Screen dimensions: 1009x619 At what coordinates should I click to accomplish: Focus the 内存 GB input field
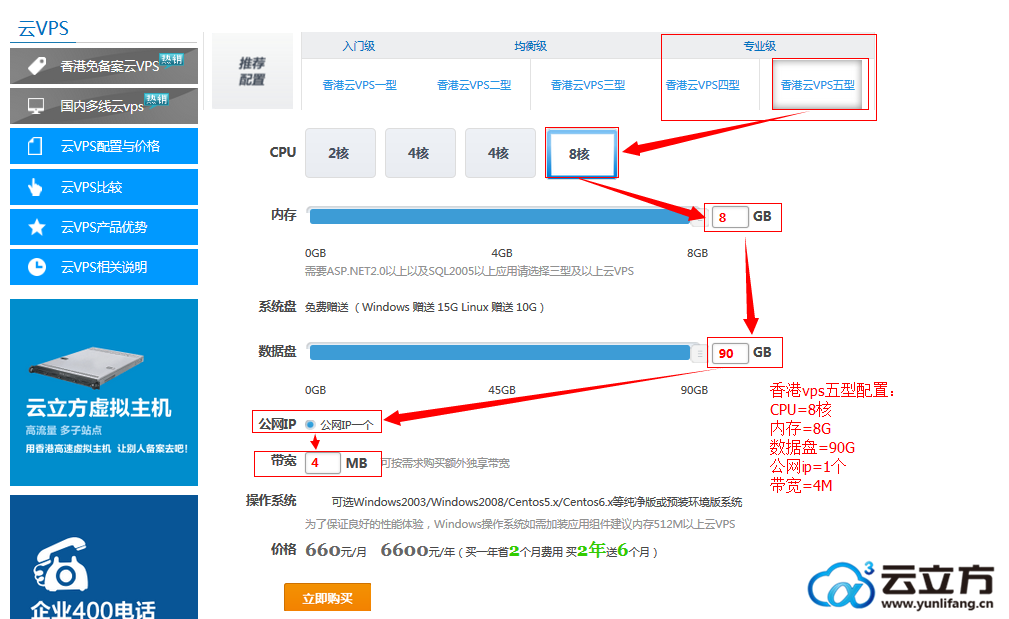730,217
